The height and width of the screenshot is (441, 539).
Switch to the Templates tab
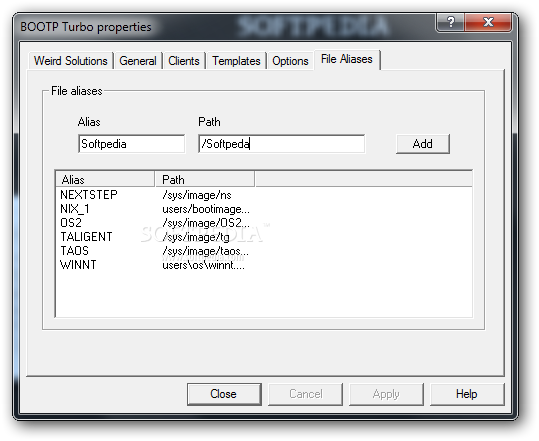click(x=236, y=61)
